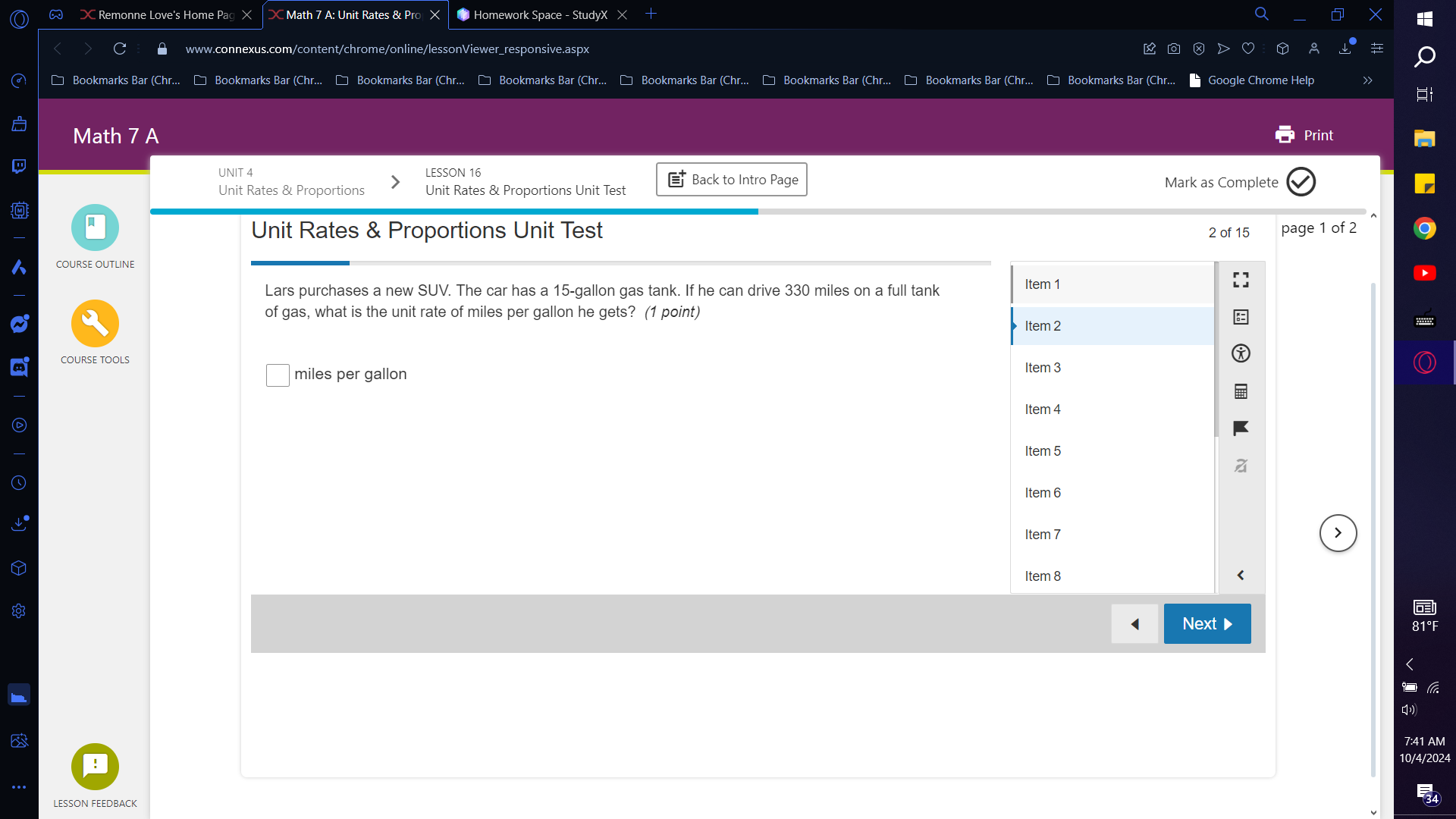1456x819 pixels.
Task: Click the Print icon
Action: (x=1285, y=135)
